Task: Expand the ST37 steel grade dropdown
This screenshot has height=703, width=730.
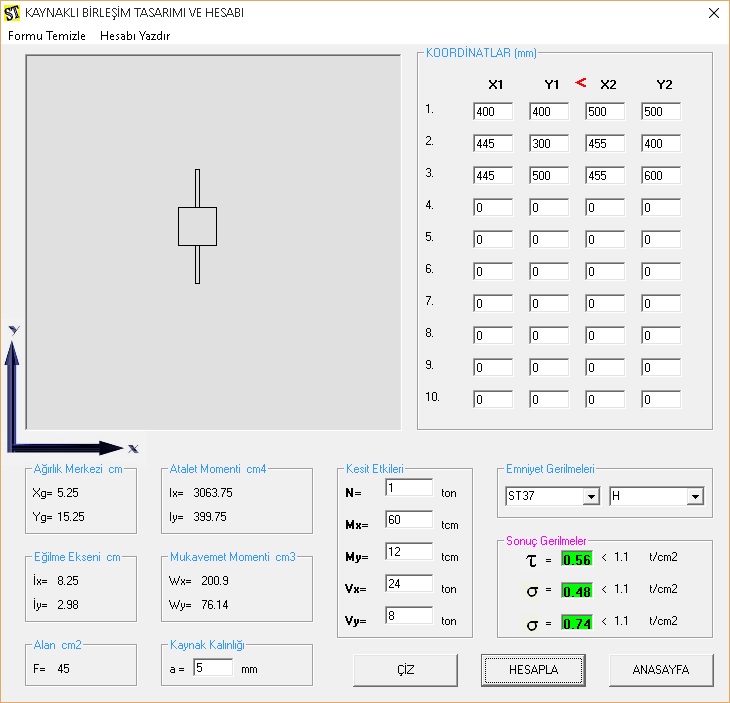Action: (x=591, y=496)
